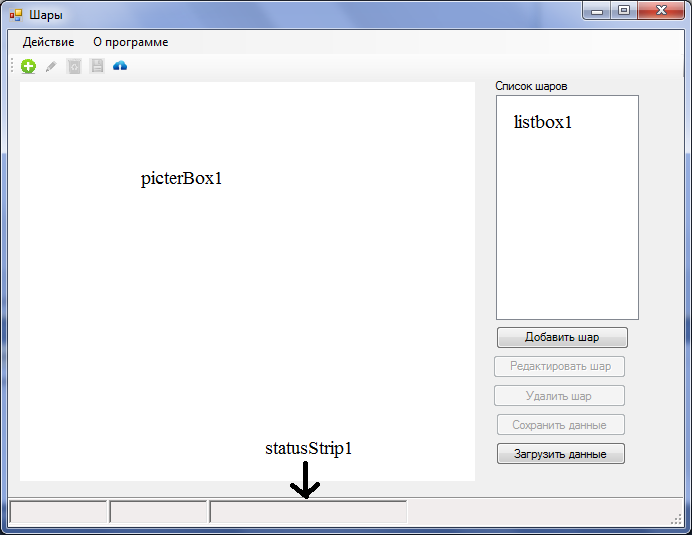Close the Шары window
The height and width of the screenshot is (535, 692).
point(661,11)
